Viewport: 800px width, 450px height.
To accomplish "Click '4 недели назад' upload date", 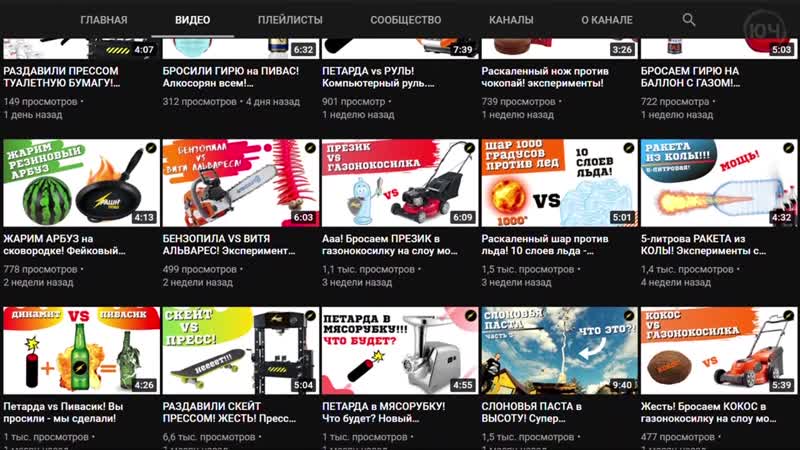I will click(x=676, y=283).
